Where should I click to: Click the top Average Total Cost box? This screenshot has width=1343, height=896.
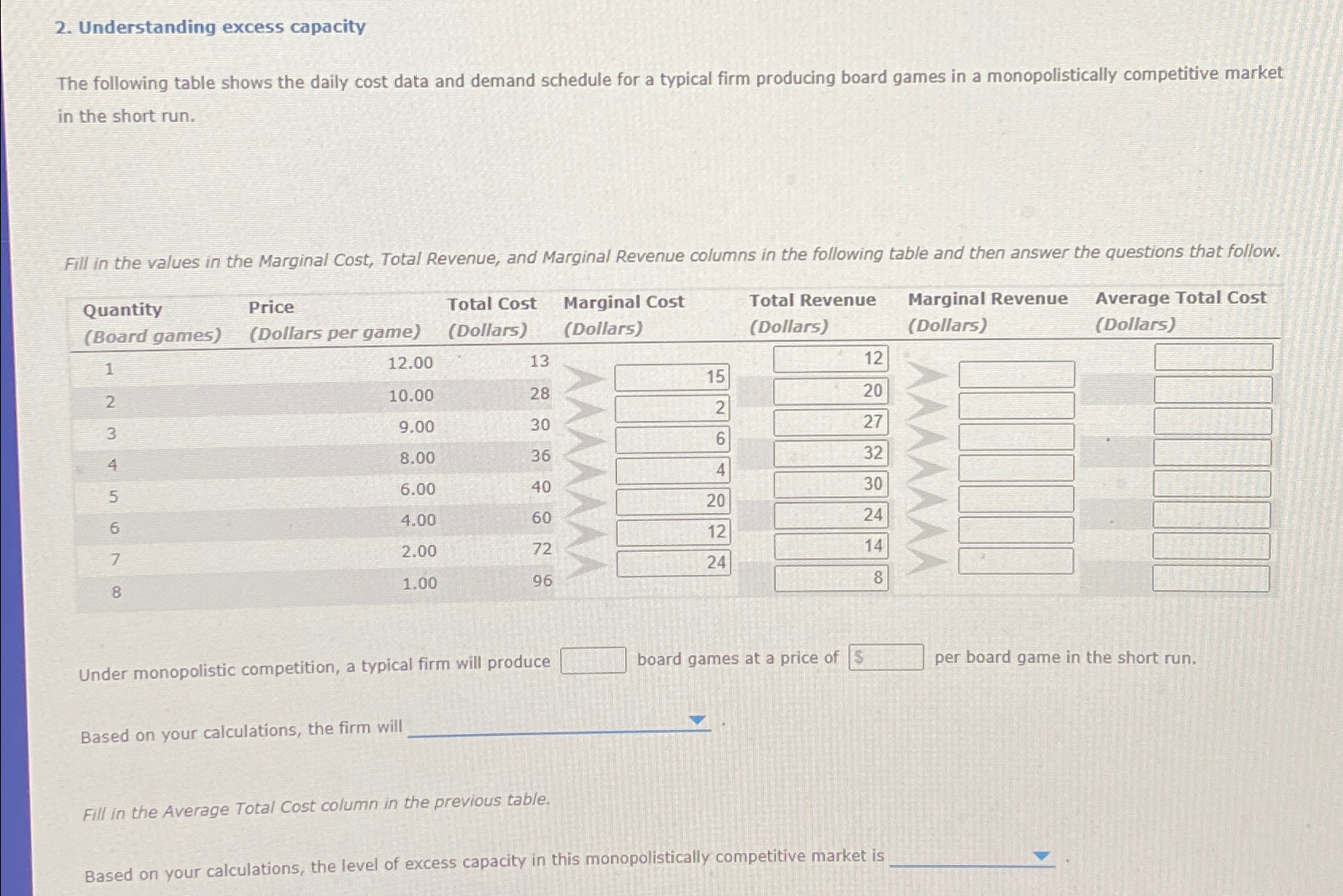[x=1211, y=356]
